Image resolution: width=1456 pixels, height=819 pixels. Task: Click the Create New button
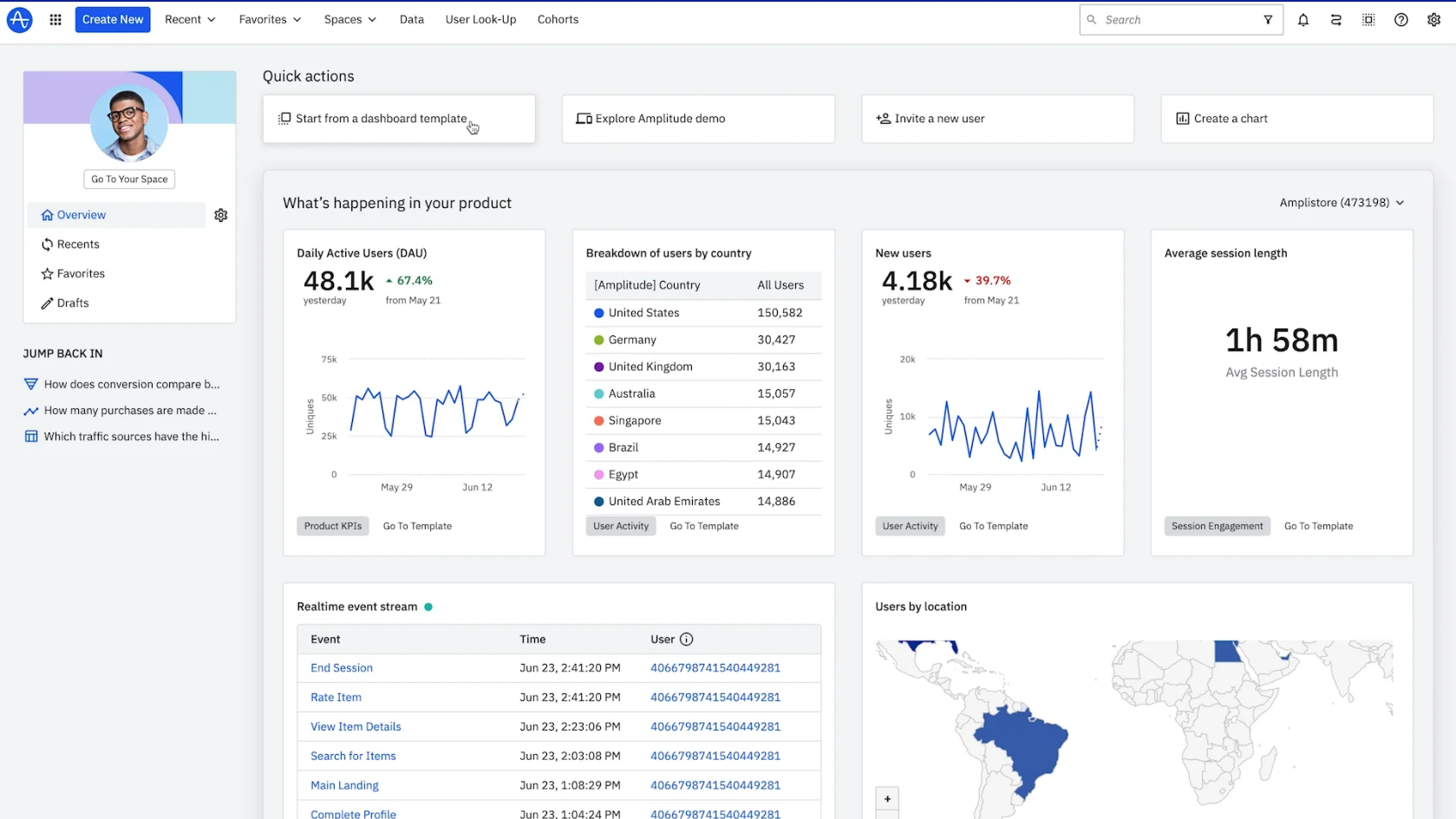[x=113, y=19]
